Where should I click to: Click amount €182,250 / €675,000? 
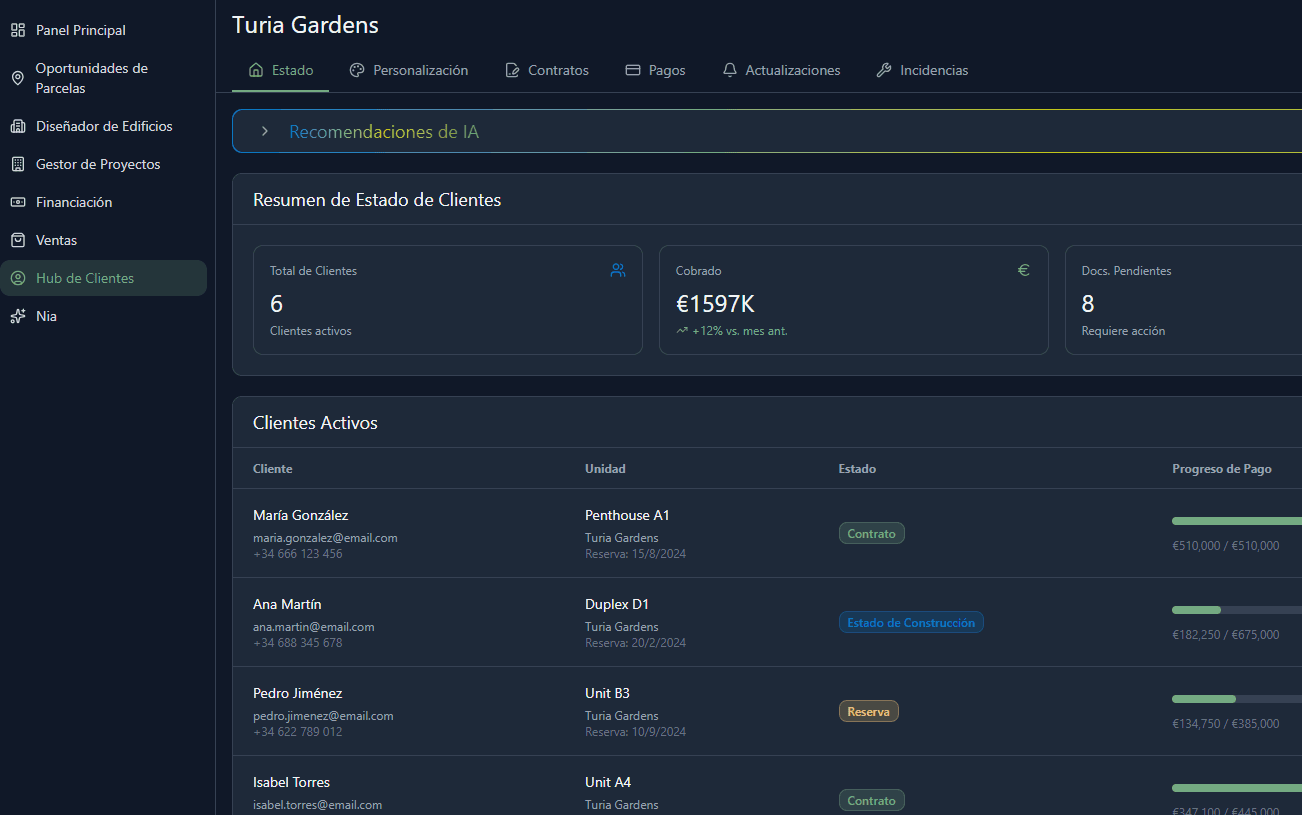pyautogui.click(x=1225, y=634)
